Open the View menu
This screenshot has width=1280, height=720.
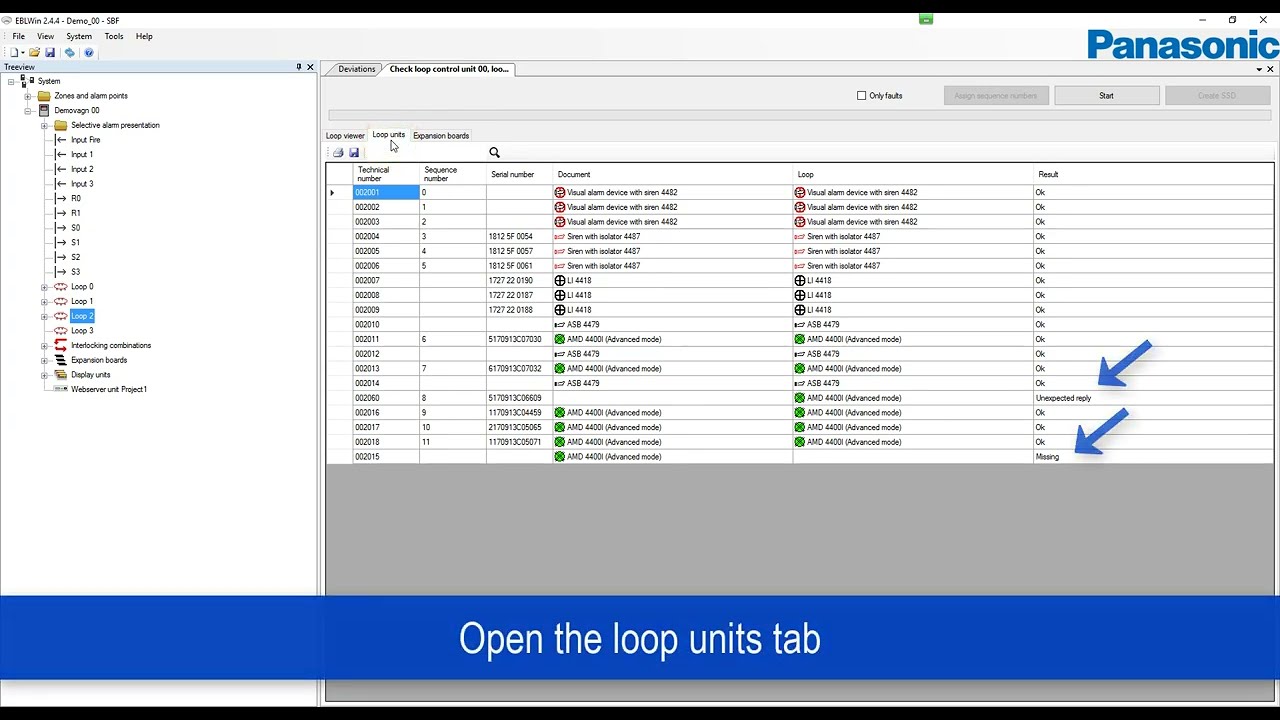click(46, 36)
